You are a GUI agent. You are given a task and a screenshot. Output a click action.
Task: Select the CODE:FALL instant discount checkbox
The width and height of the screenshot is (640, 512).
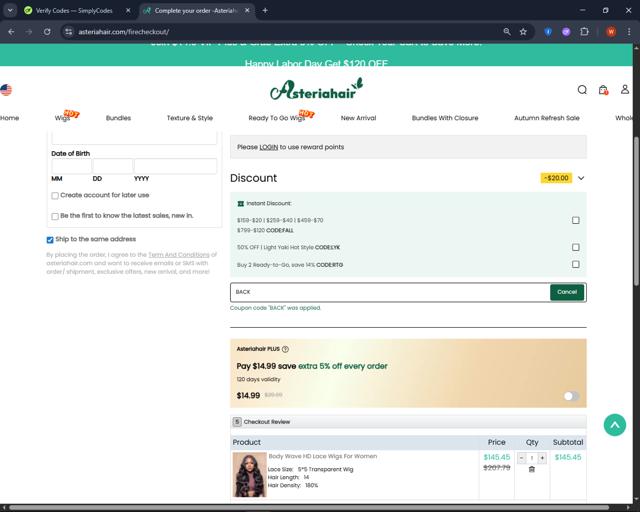pyautogui.click(x=576, y=220)
